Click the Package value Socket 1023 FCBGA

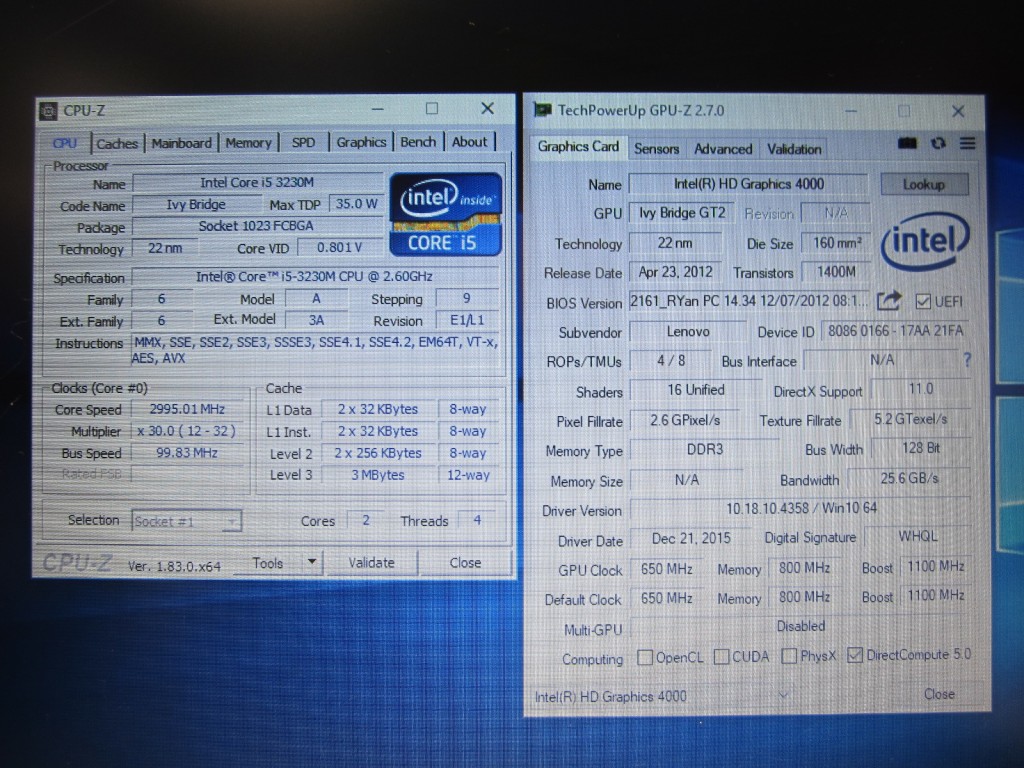[x=256, y=226]
